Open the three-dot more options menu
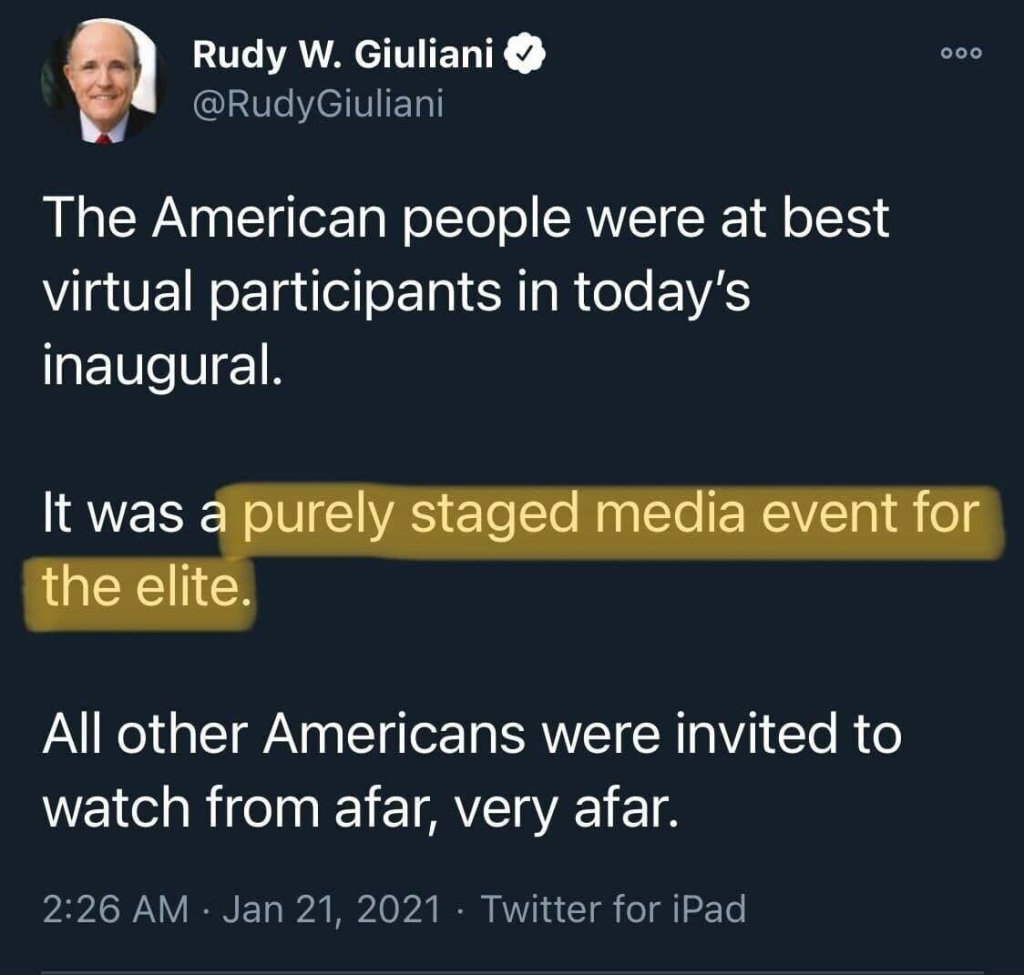The width and height of the screenshot is (1024, 975). [962, 54]
